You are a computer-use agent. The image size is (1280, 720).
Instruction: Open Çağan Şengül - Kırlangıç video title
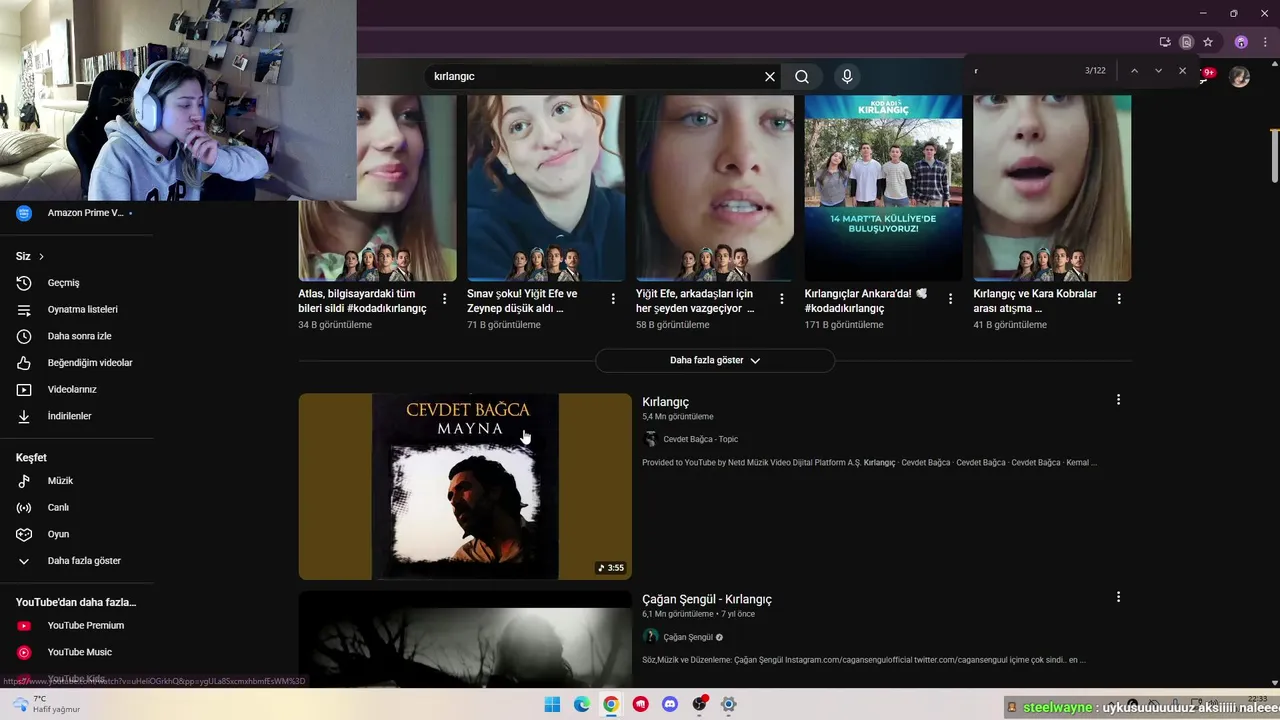pyautogui.click(x=707, y=599)
